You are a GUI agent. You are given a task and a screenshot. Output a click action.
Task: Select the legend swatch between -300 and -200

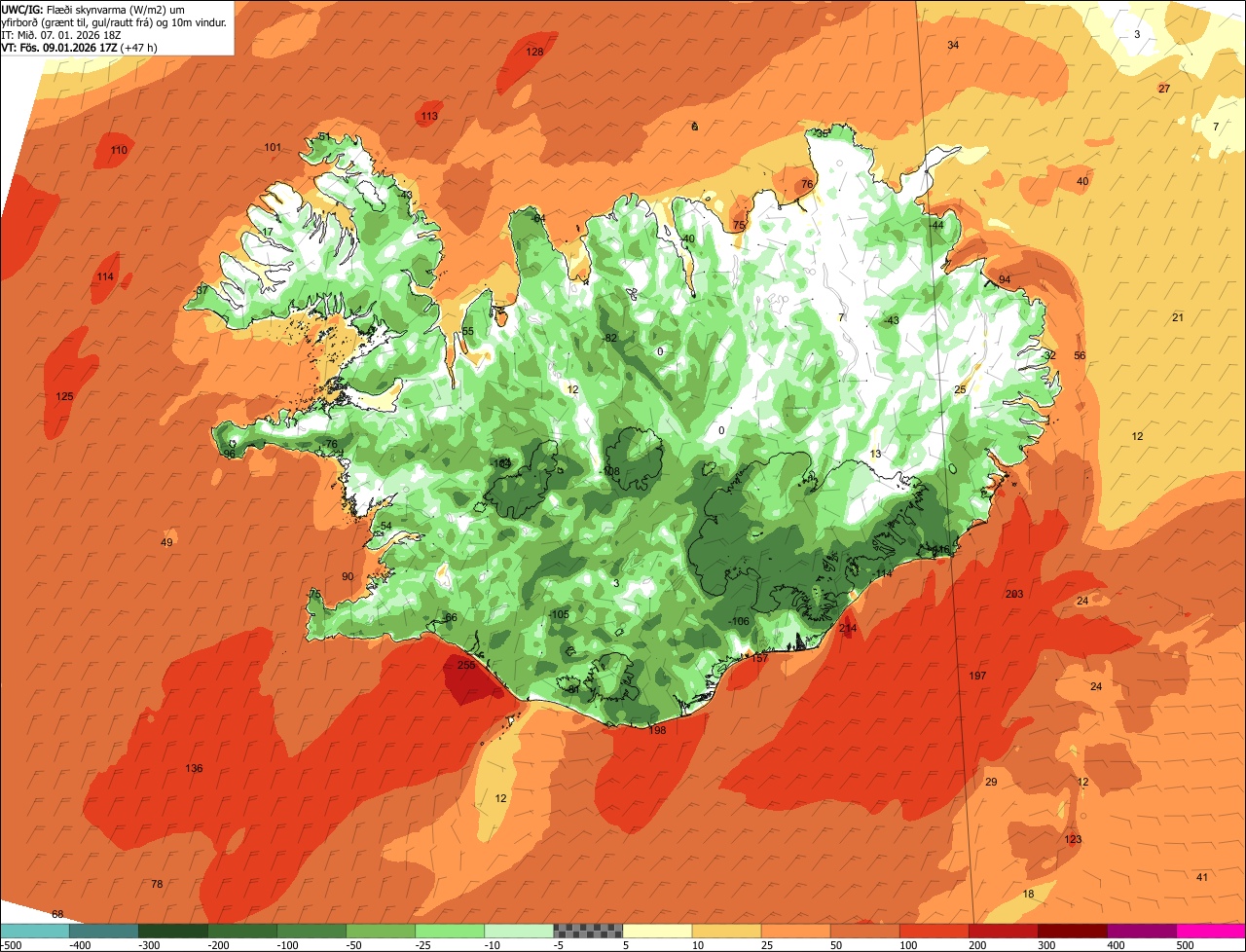click(x=172, y=931)
